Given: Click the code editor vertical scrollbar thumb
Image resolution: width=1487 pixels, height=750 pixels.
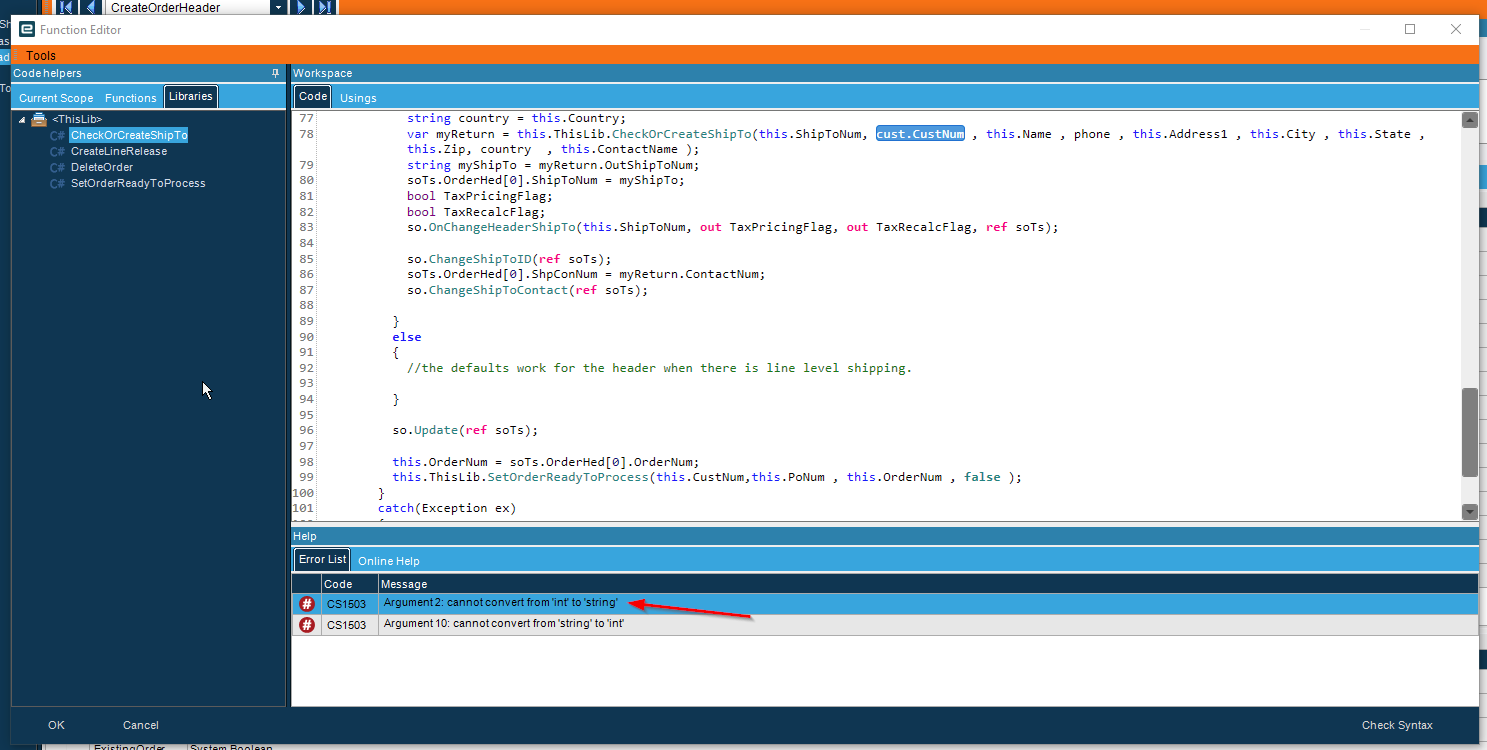Looking at the screenshot, I should 1469,432.
